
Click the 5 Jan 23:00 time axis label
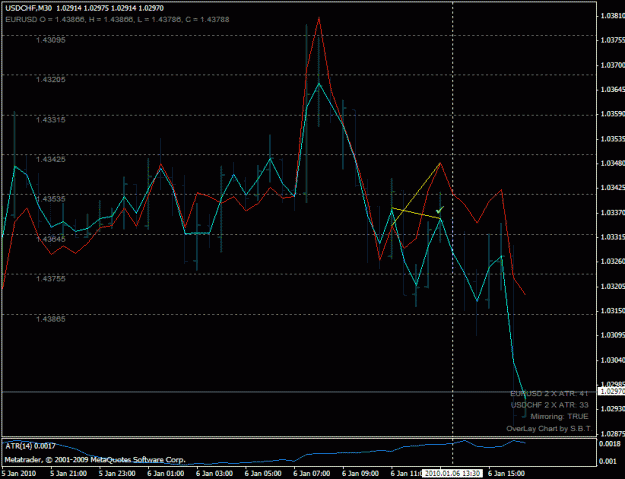pos(117,473)
